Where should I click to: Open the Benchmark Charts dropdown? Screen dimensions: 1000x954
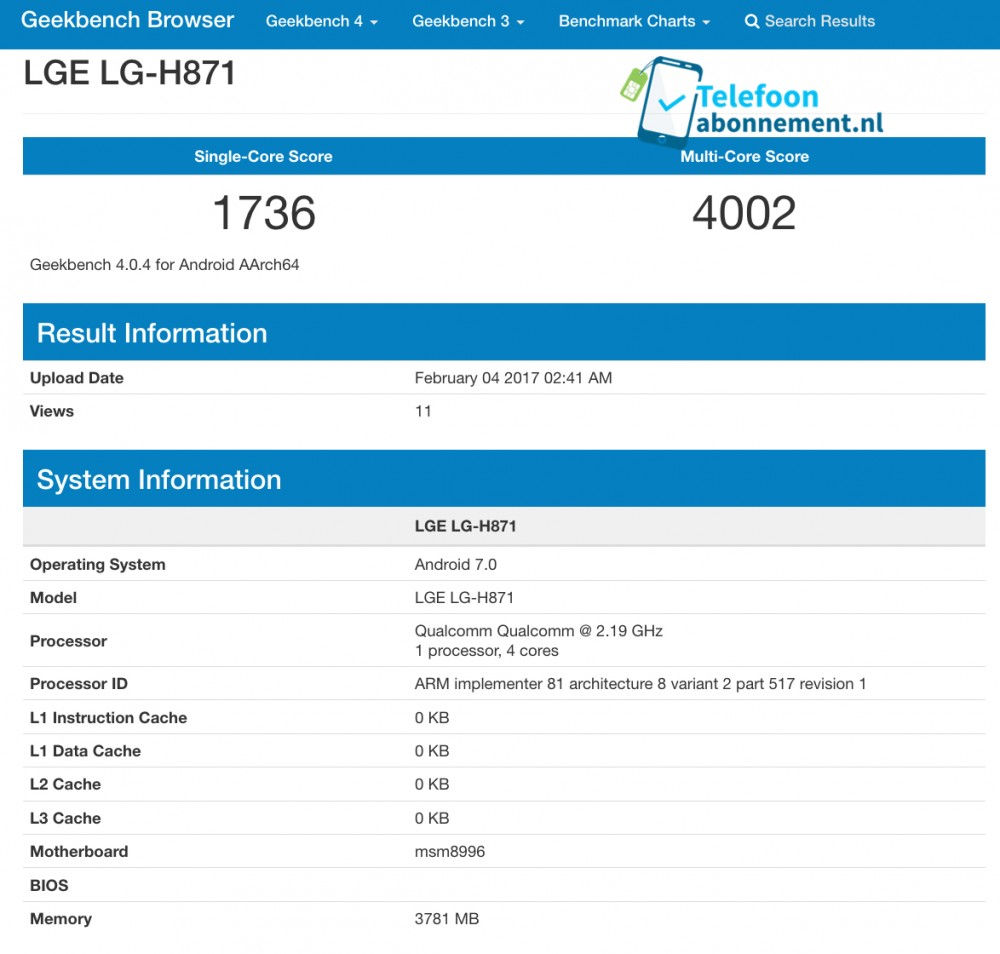point(633,20)
